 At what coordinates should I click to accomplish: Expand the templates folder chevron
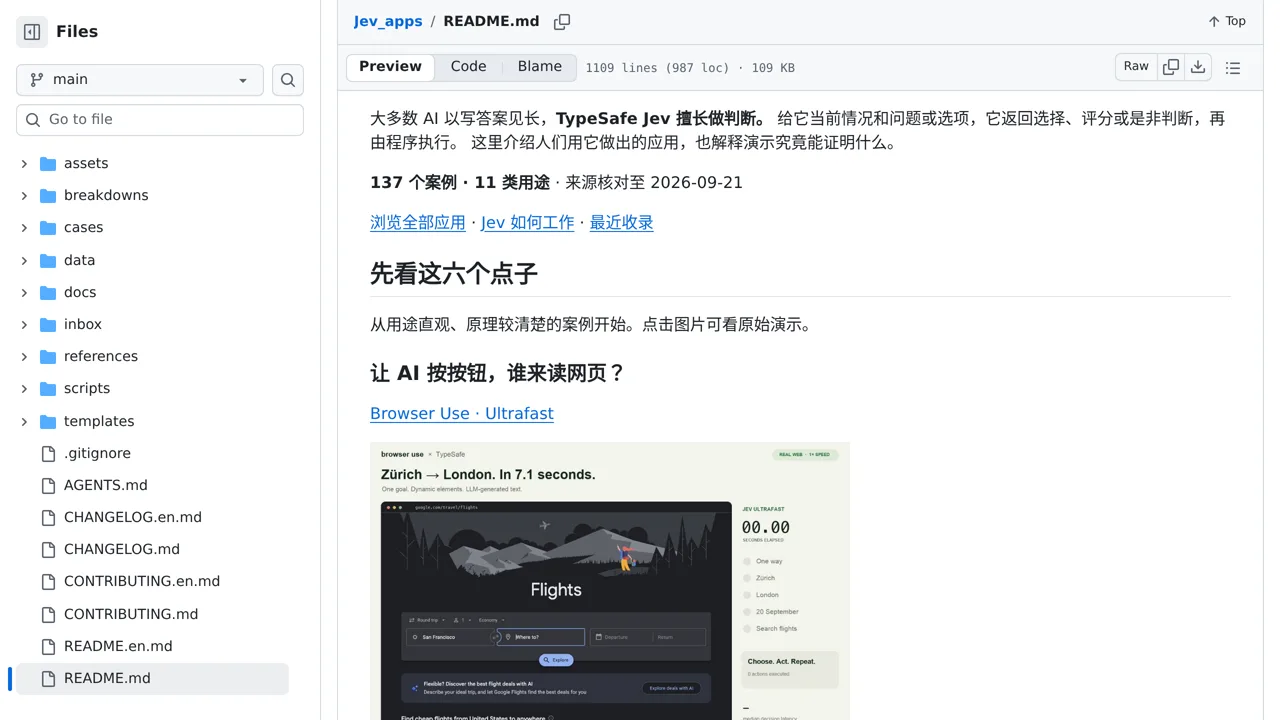click(x=24, y=421)
